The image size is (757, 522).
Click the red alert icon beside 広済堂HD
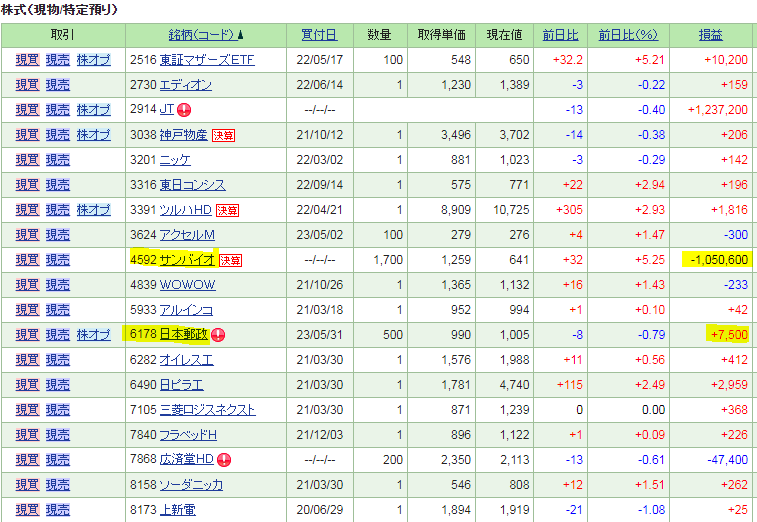(224, 460)
